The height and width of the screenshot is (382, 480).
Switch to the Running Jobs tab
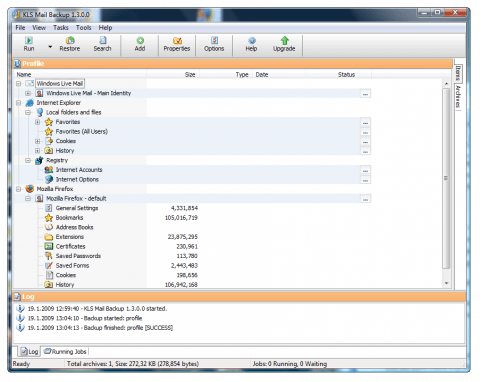[65, 351]
